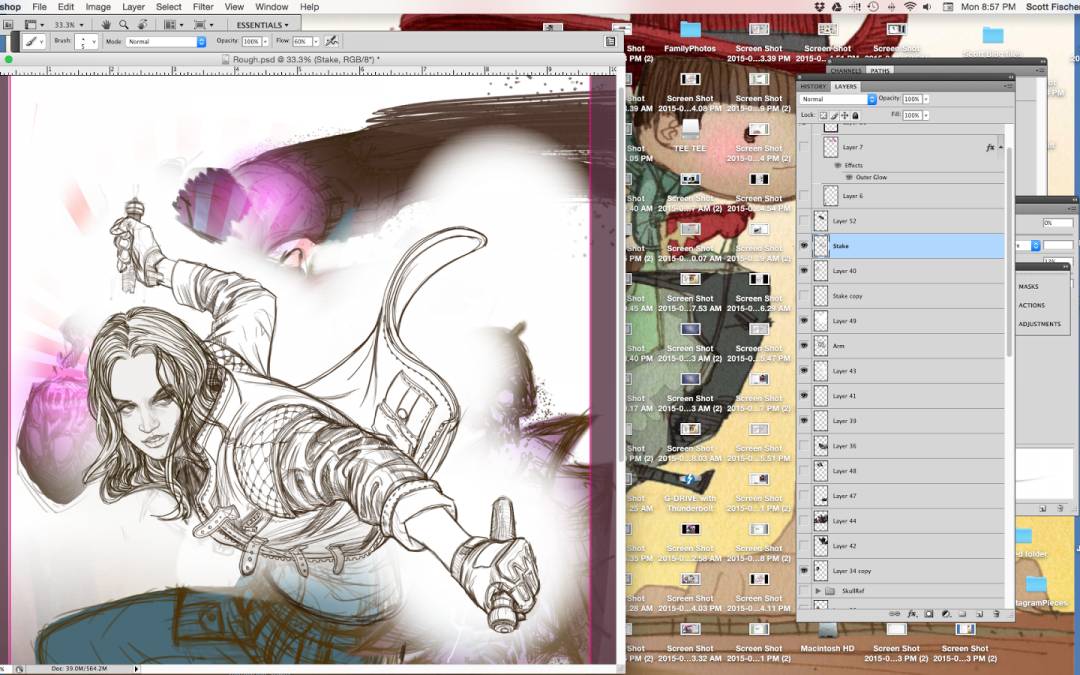This screenshot has height=675, width=1080.
Task: Open the Actions panel
Action: click(1031, 305)
